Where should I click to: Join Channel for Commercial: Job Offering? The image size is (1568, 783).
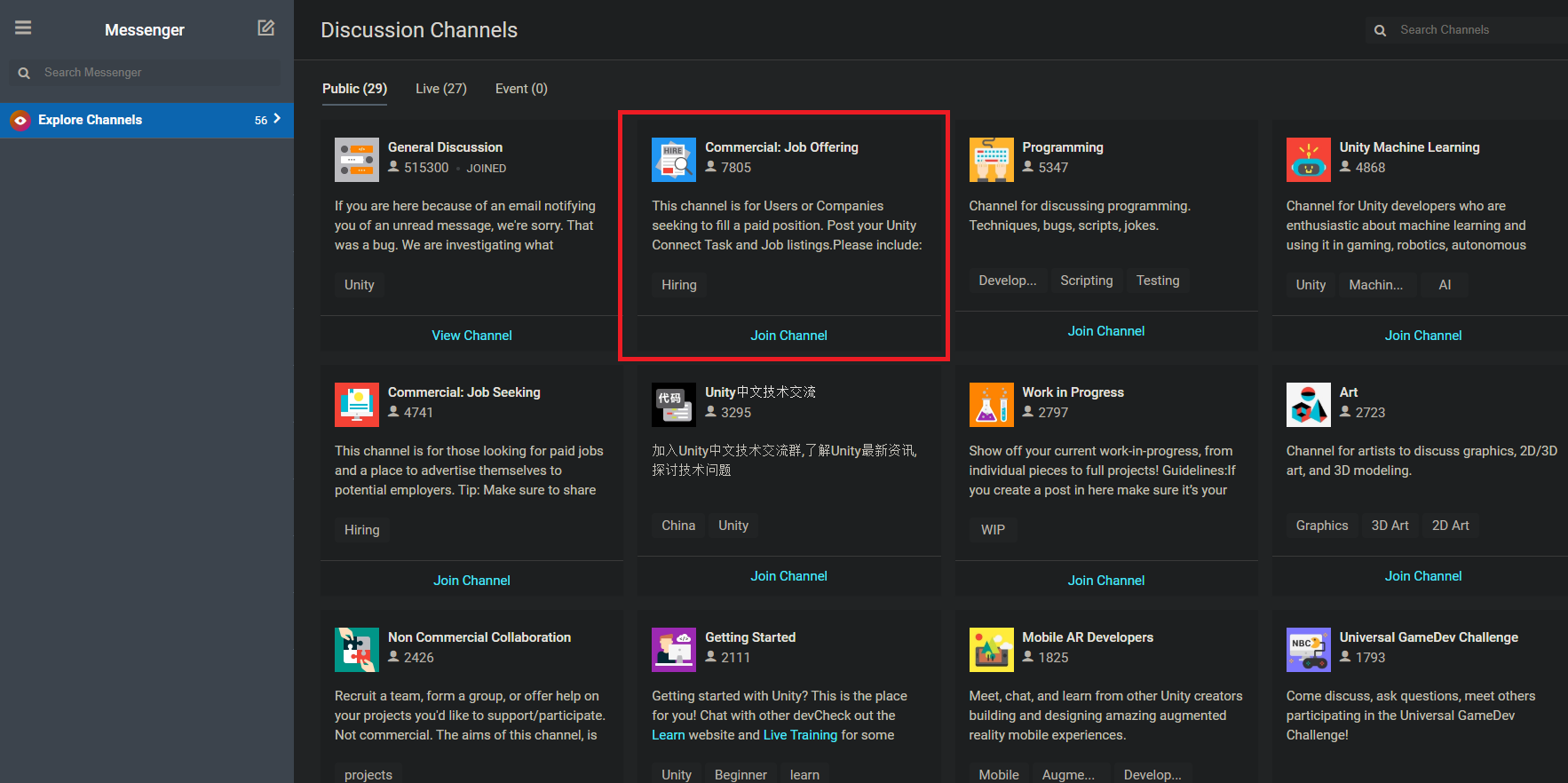click(788, 336)
